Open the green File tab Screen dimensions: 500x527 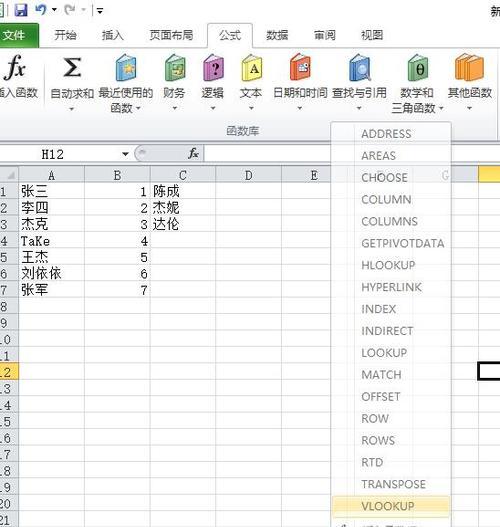(x=19, y=35)
